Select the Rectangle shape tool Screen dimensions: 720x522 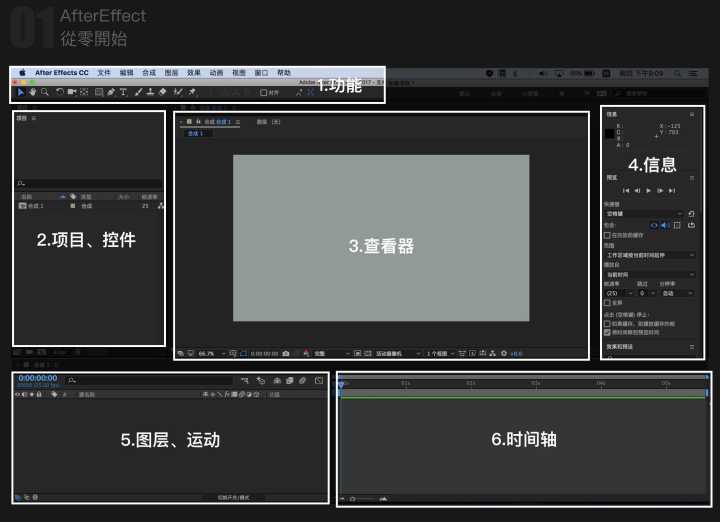click(99, 92)
